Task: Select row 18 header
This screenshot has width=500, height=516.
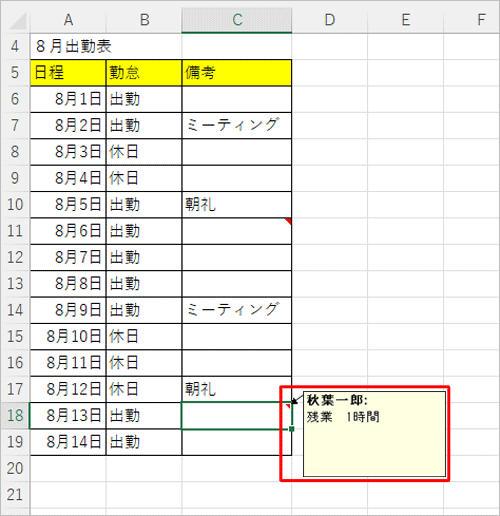Action: coord(15,416)
